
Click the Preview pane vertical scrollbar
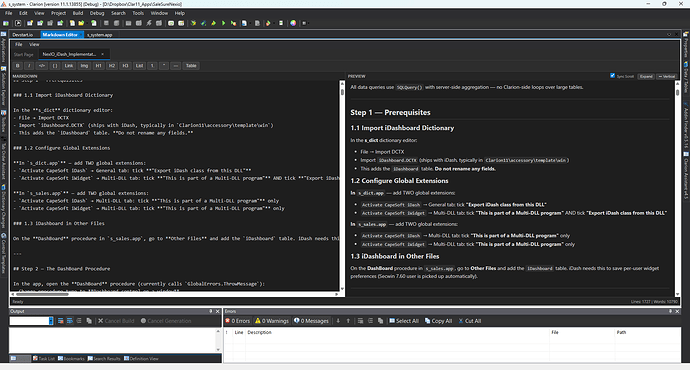[677, 188]
